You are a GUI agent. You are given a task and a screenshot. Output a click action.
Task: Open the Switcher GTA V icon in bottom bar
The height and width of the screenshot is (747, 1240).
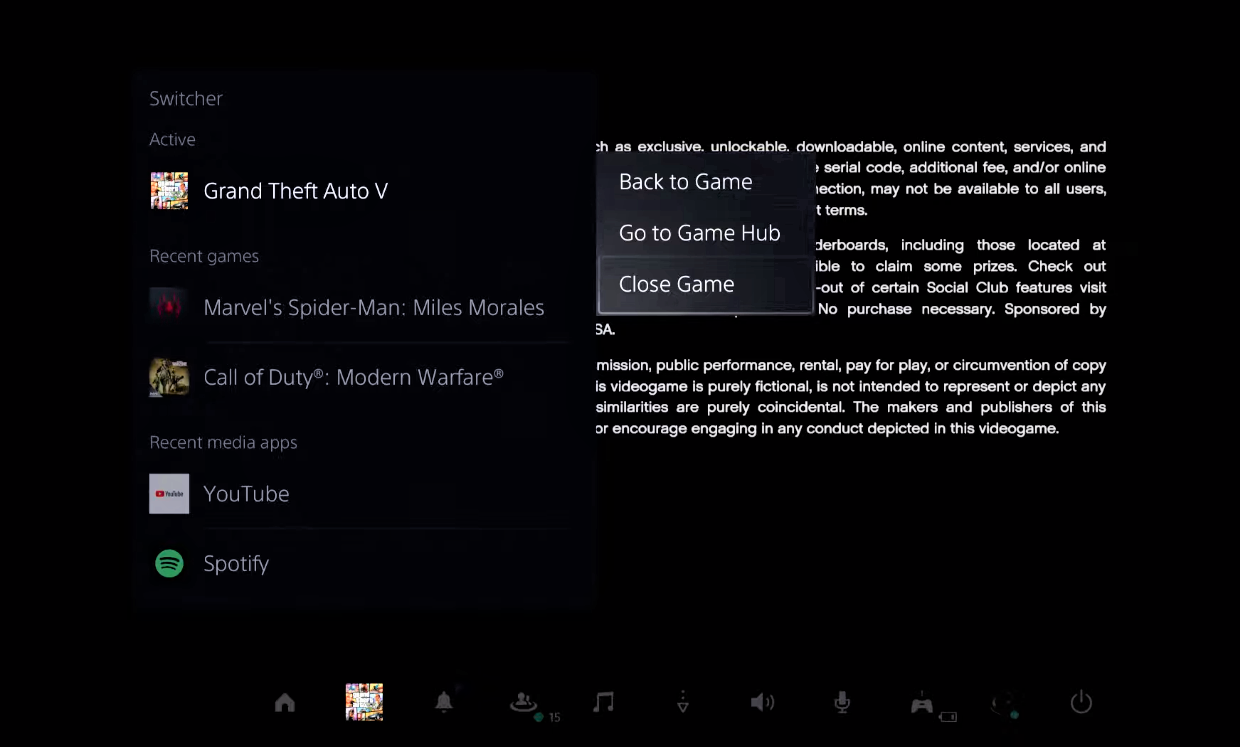point(364,703)
